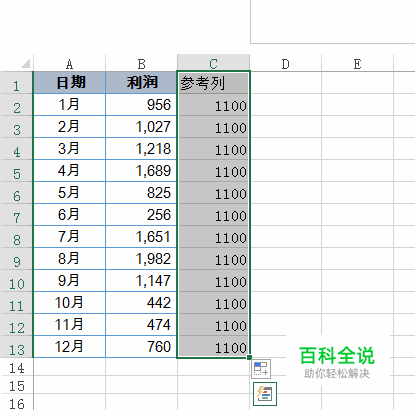Click the fill handle of the selection
The image size is (415, 410).
tap(249, 358)
